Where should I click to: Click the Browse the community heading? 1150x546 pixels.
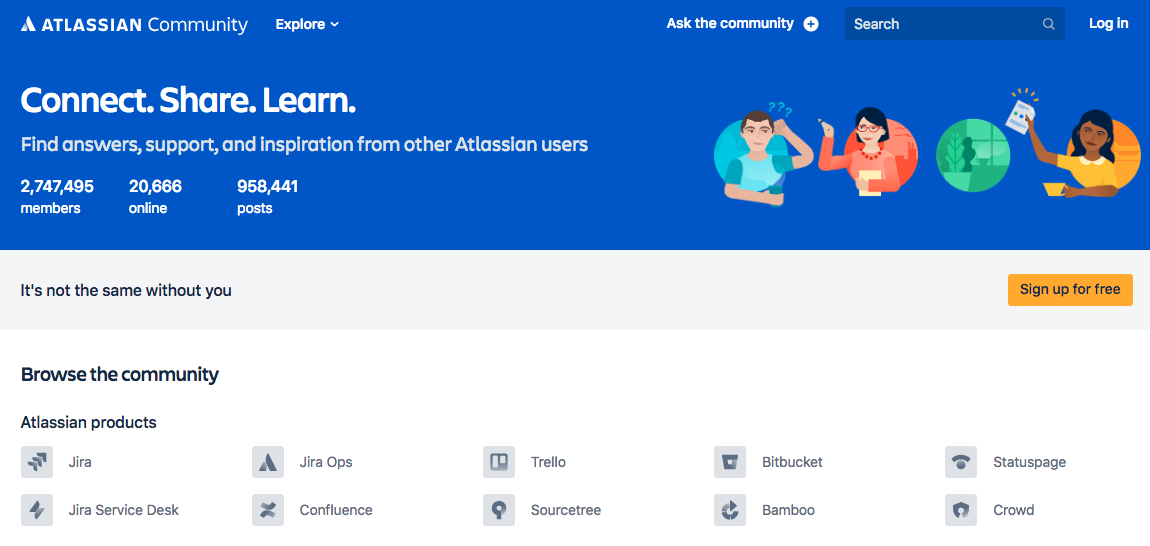point(120,375)
